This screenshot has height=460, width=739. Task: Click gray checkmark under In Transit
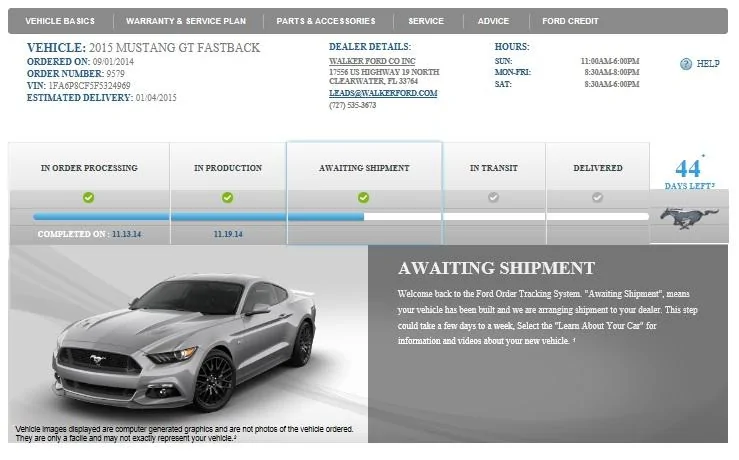click(x=493, y=197)
